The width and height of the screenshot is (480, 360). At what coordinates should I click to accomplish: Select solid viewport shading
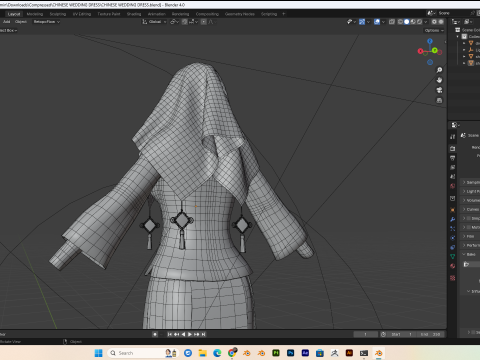point(407,22)
